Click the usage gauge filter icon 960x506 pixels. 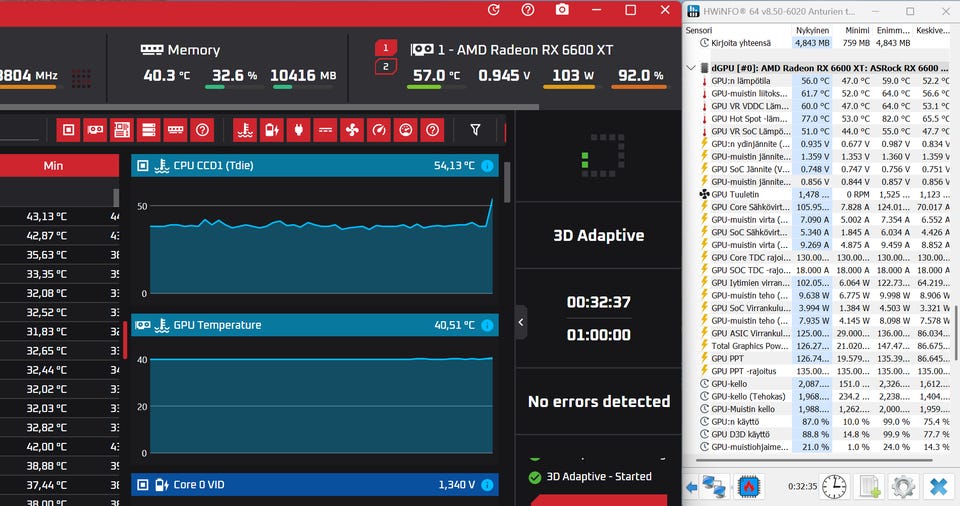(x=379, y=130)
